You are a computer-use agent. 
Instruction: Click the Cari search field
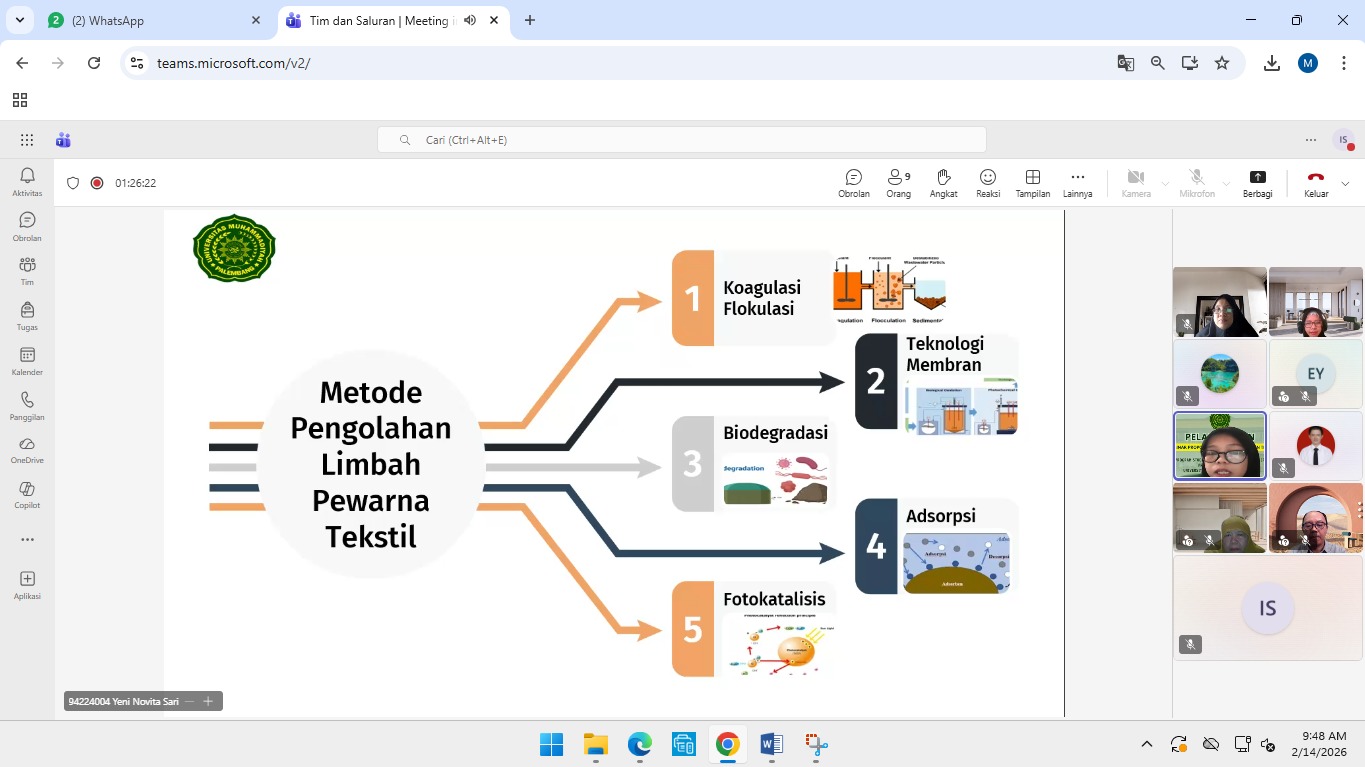(x=682, y=140)
